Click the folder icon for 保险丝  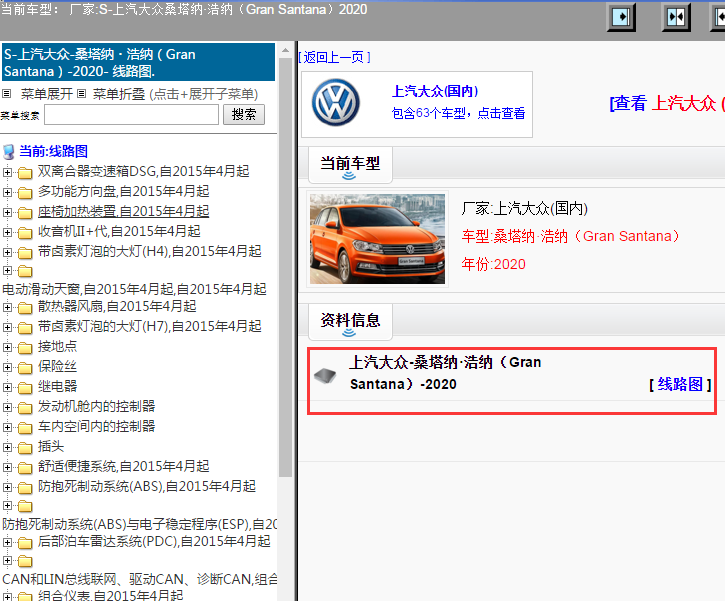pos(25,368)
